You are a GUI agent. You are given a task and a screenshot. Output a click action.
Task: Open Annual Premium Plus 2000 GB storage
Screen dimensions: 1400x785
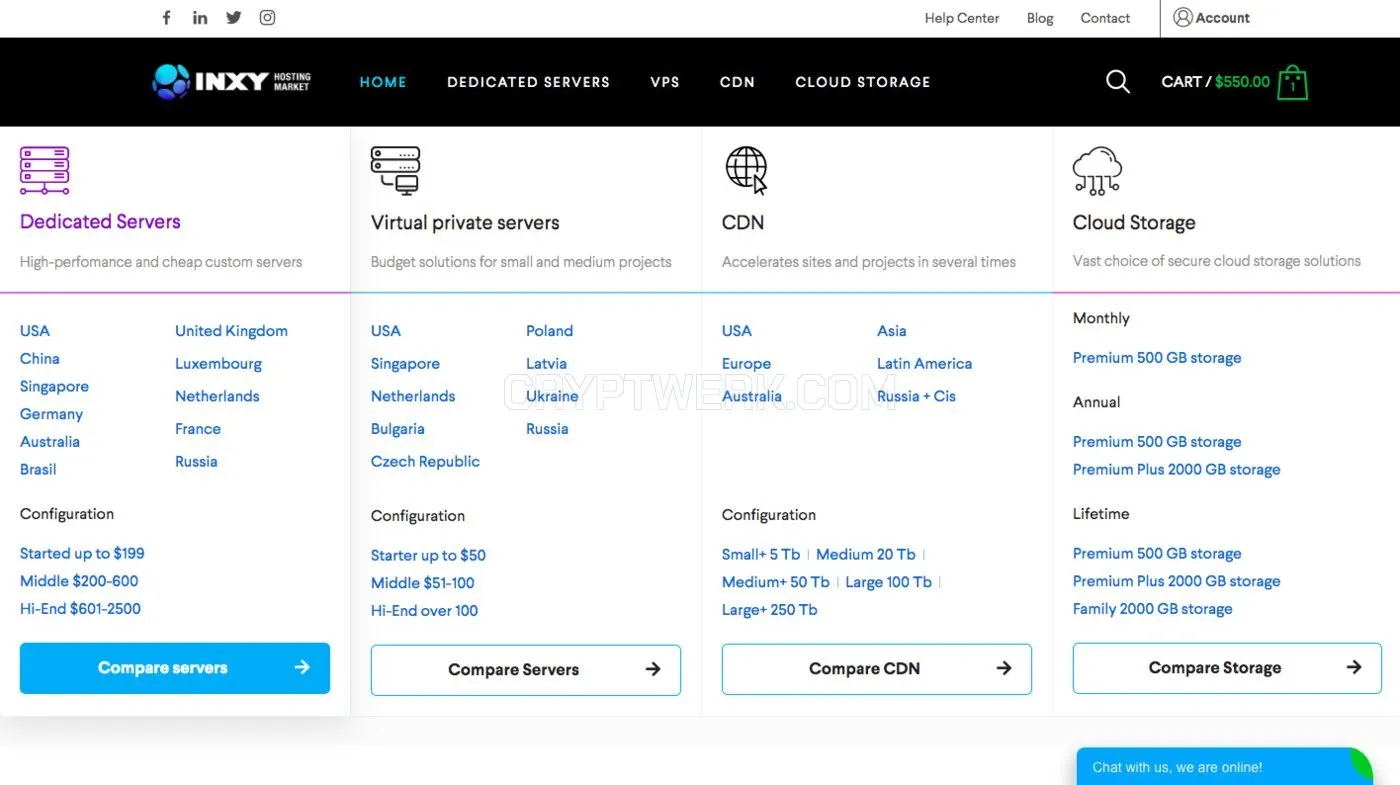(1176, 470)
